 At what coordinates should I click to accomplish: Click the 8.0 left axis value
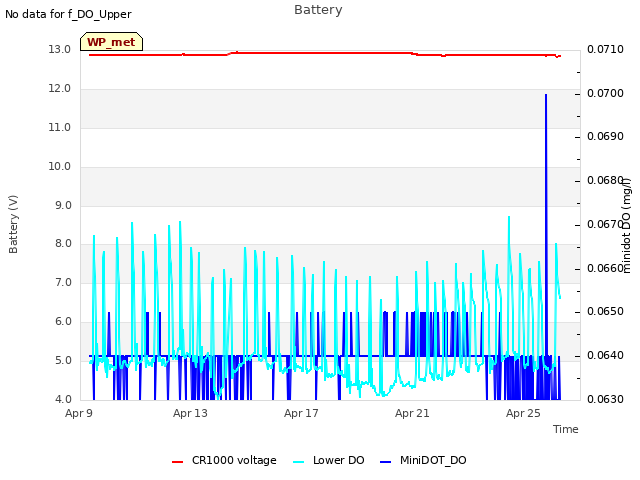63,244
